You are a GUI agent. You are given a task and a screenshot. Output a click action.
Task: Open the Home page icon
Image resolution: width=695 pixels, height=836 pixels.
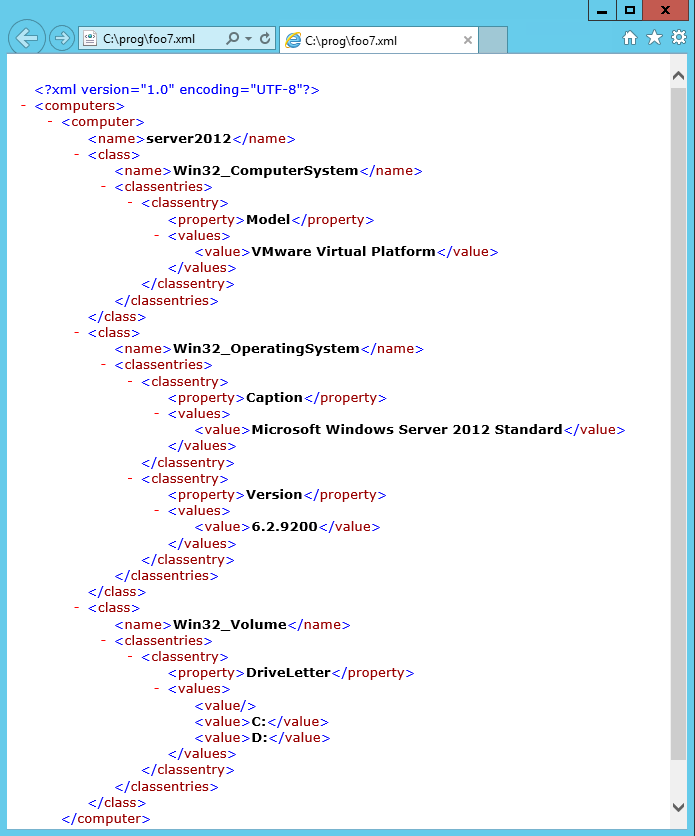pyautogui.click(x=630, y=38)
